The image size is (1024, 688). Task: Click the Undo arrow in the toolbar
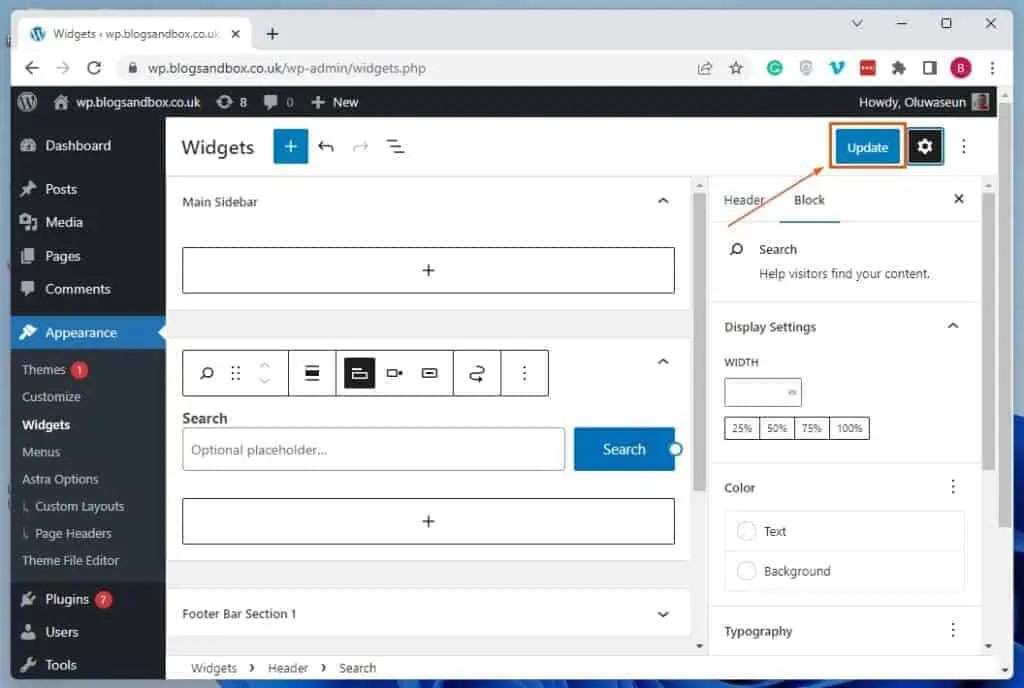[x=326, y=146]
